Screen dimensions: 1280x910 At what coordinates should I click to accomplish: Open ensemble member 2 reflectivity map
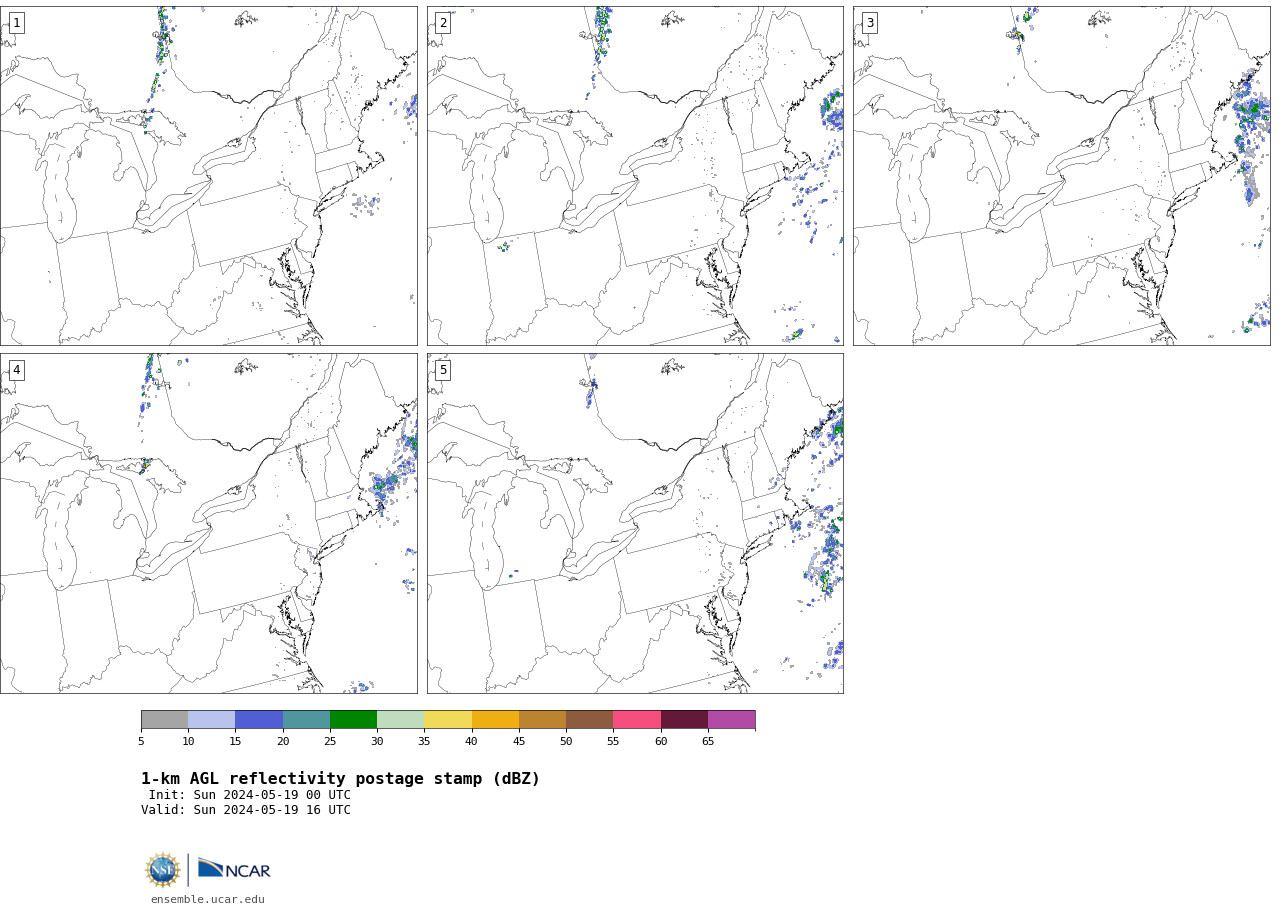635,176
